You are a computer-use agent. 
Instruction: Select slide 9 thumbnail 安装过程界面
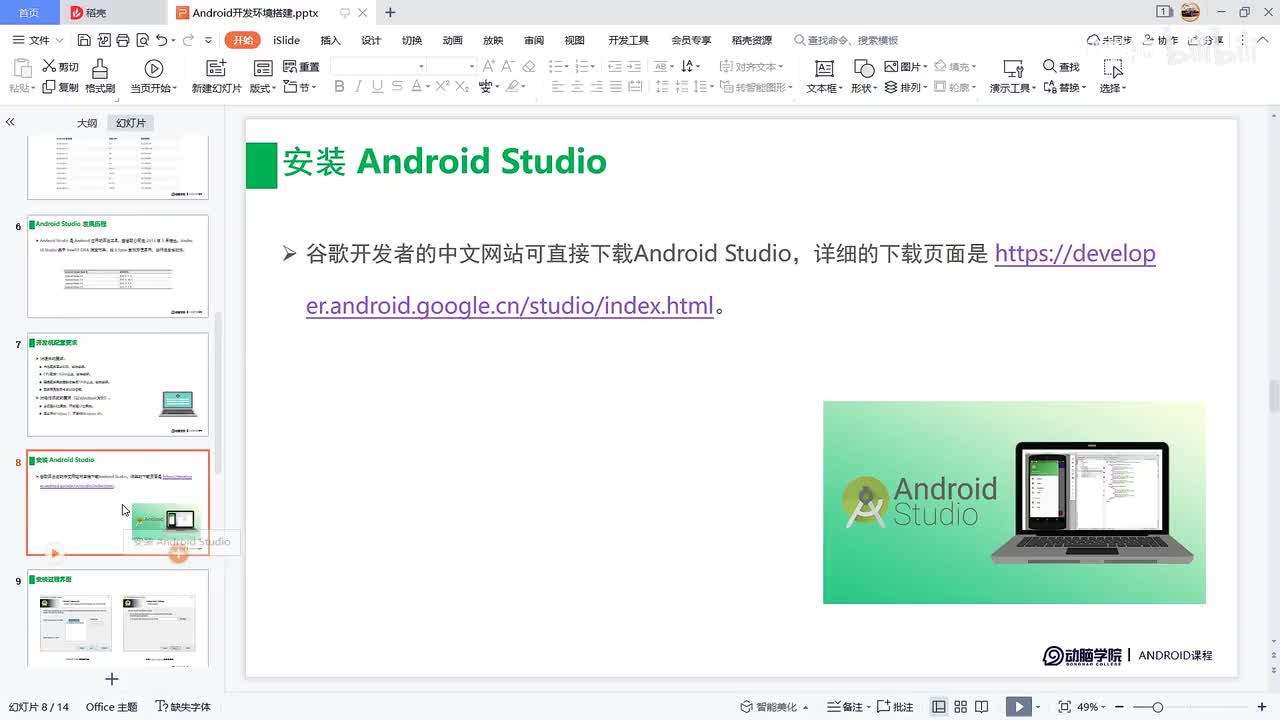(118, 618)
